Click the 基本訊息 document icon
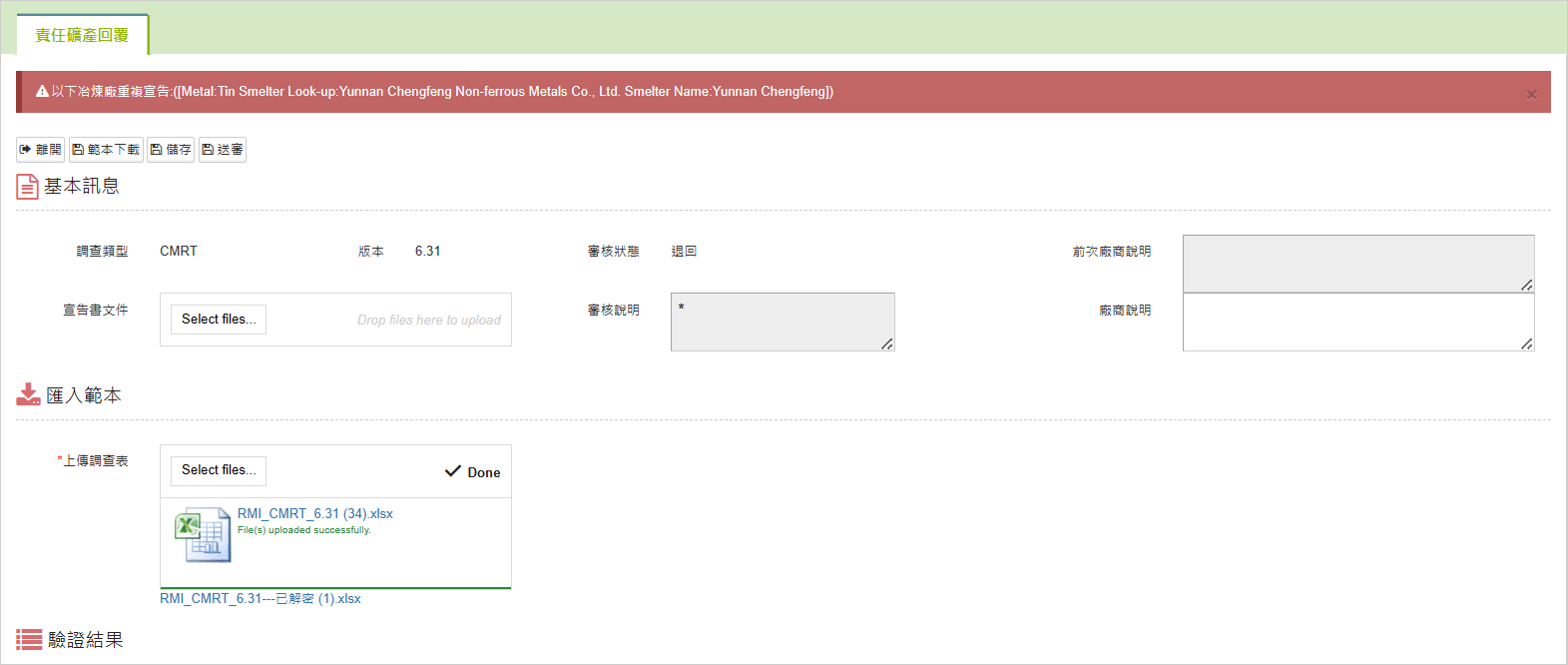Screen dimensions: 1568x665 (x=27, y=187)
